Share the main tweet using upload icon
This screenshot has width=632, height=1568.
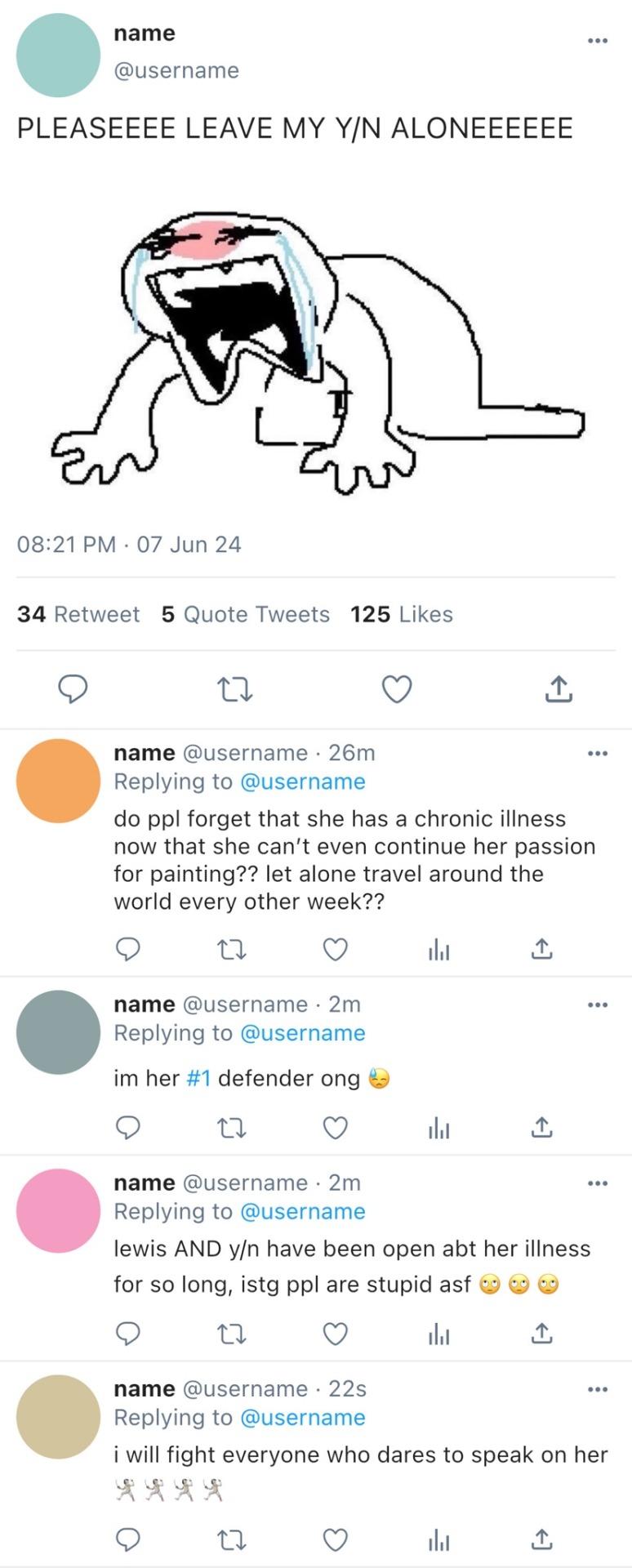559,689
